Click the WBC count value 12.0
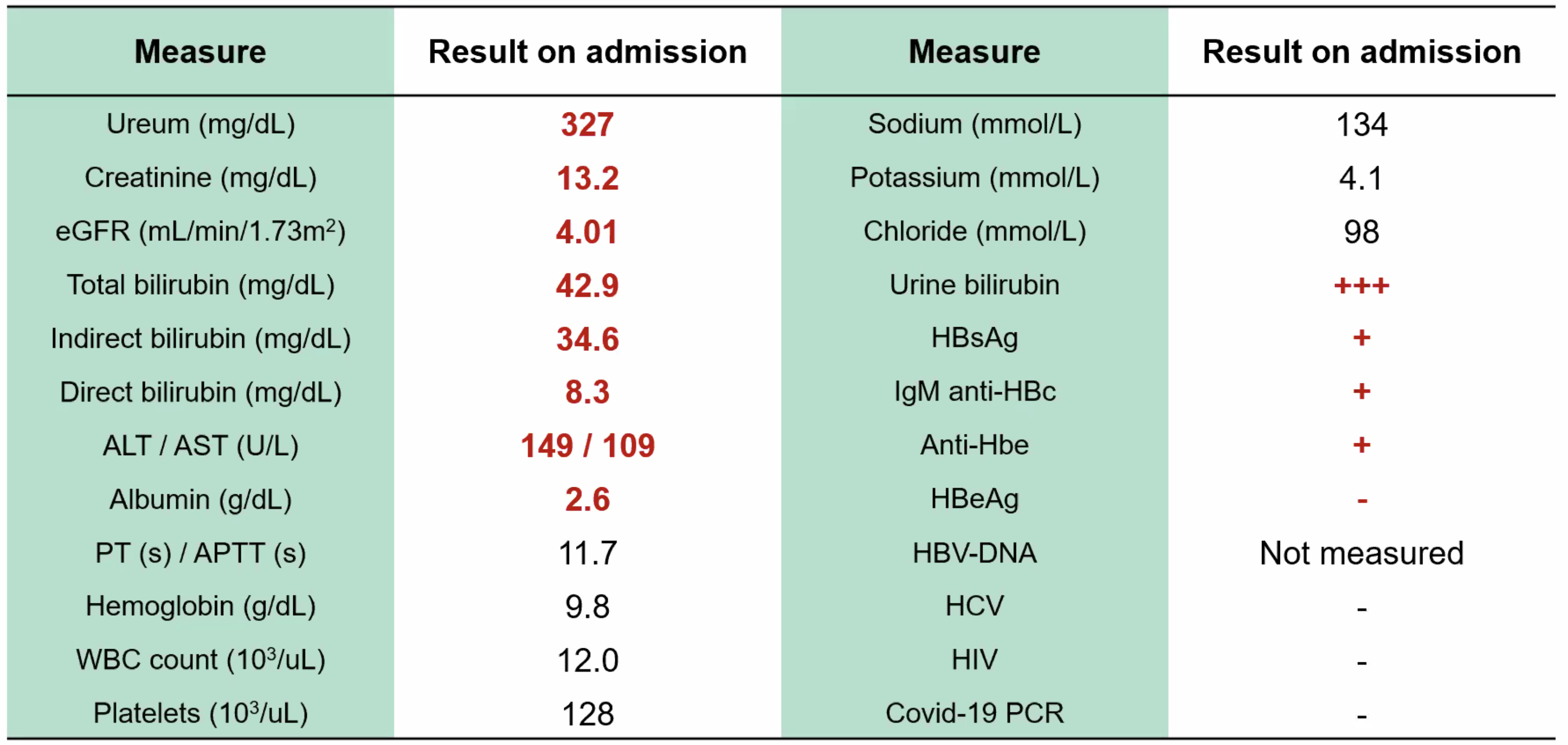 coord(587,660)
